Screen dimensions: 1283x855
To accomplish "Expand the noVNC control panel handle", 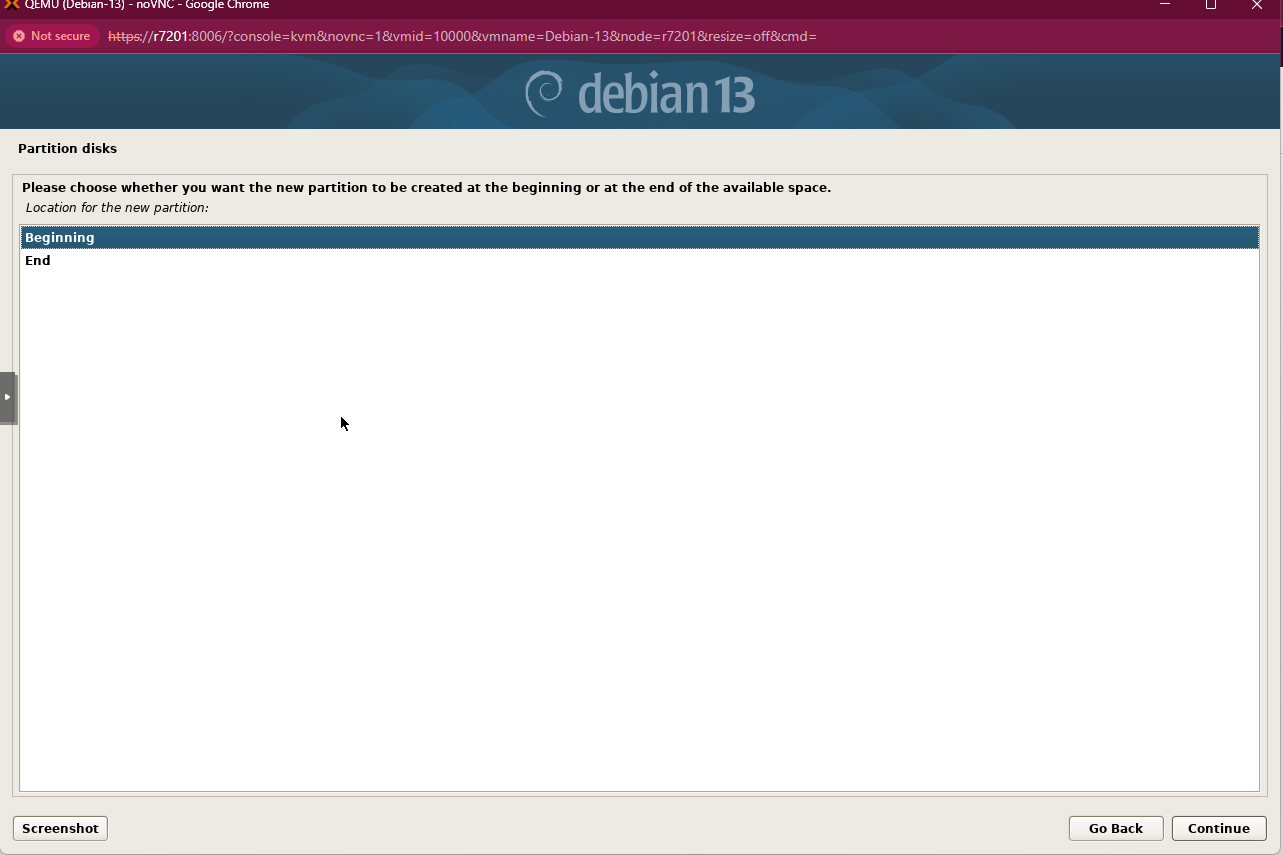I will pos(8,397).
